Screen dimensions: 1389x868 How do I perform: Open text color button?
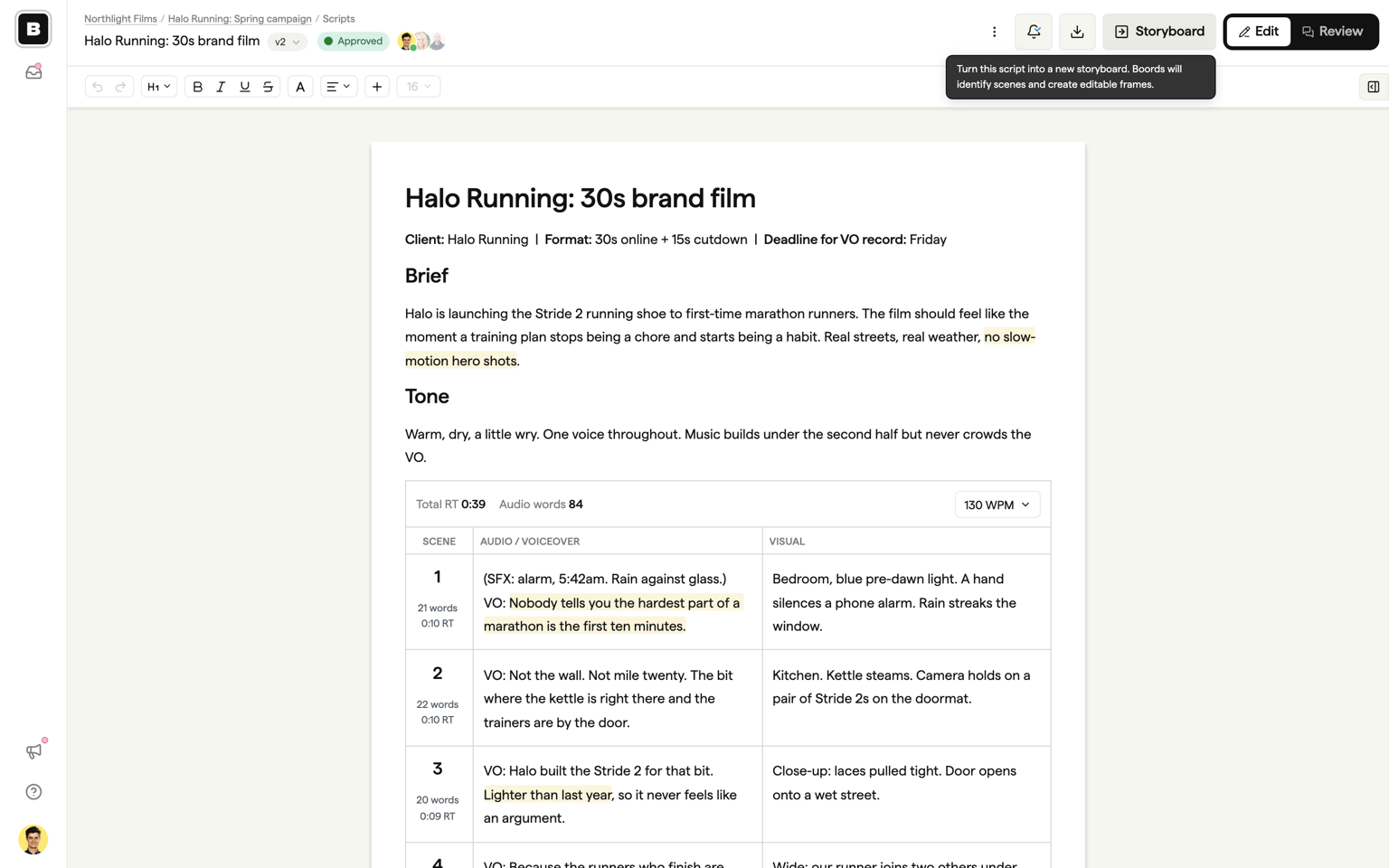300,87
